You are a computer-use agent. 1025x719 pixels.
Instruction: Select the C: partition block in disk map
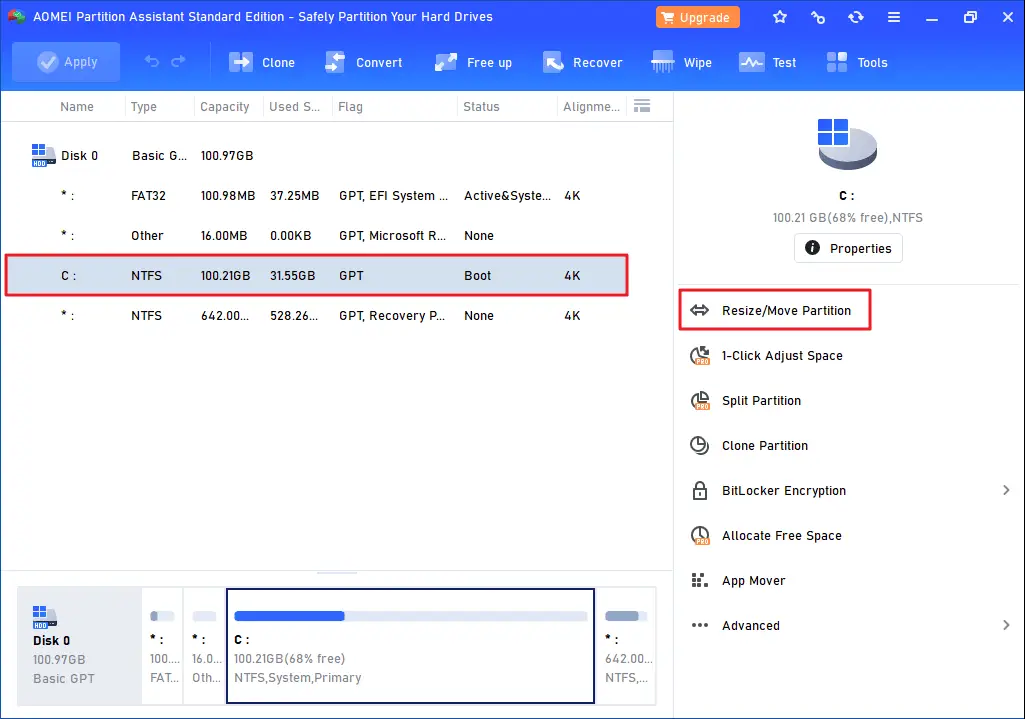411,646
